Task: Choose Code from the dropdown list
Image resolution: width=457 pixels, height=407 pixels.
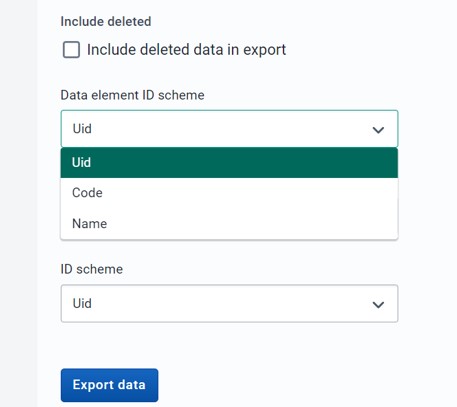Action: pyautogui.click(x=229, y=193)
